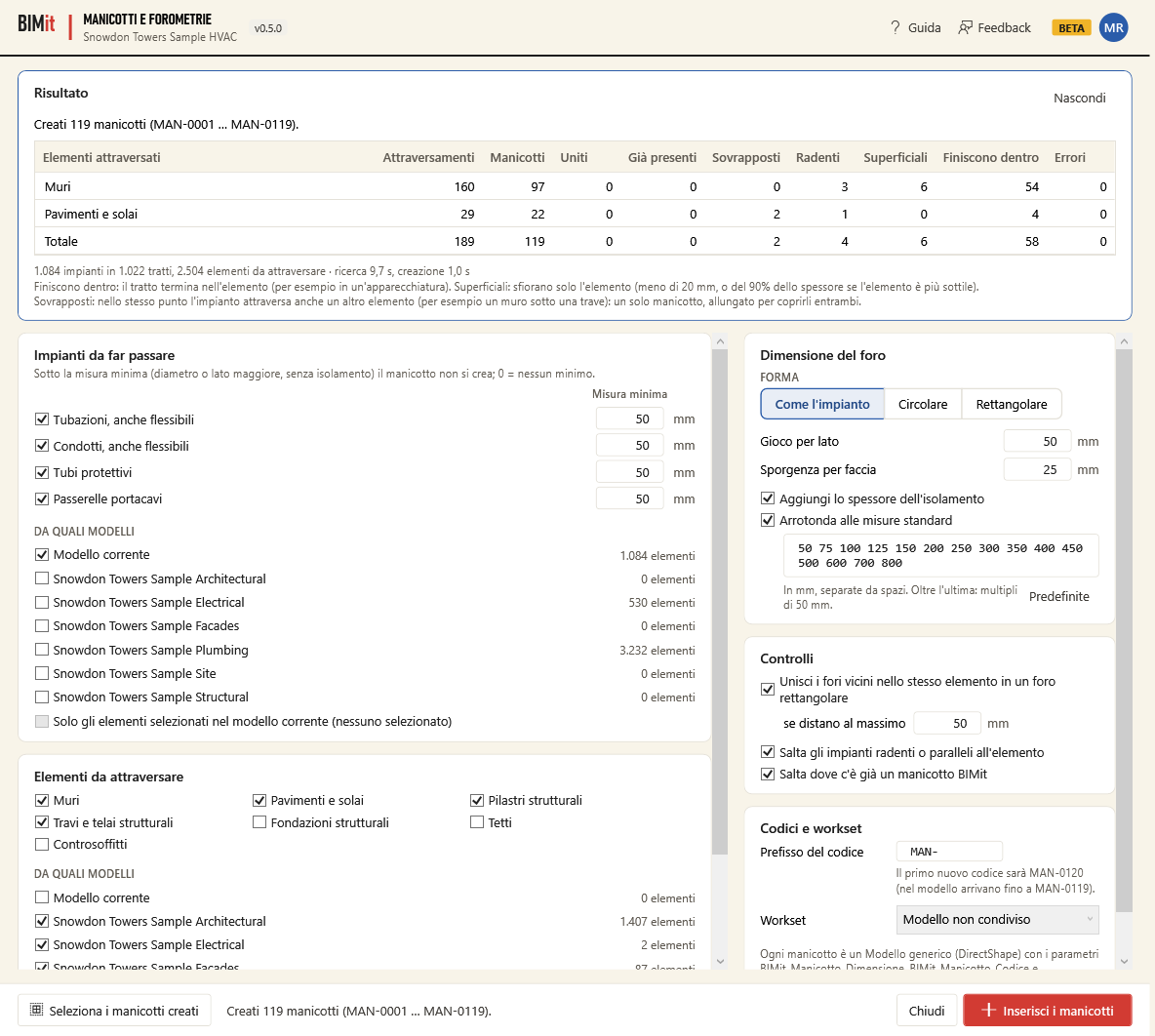The image size is (1155, 1036).
Task: Tick the Fondazioni strutturali checkbox
Action: click(x=259, y=822)
